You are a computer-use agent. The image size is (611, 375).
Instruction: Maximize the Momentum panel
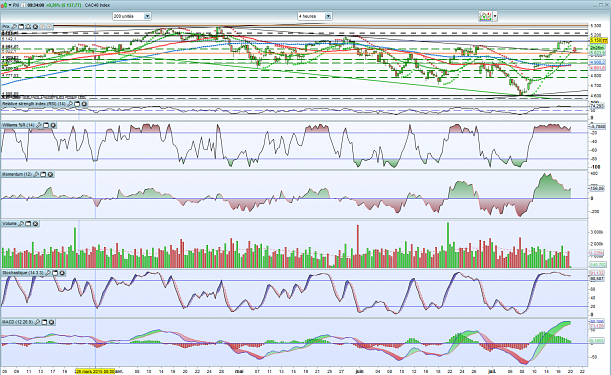pos(43,174)
